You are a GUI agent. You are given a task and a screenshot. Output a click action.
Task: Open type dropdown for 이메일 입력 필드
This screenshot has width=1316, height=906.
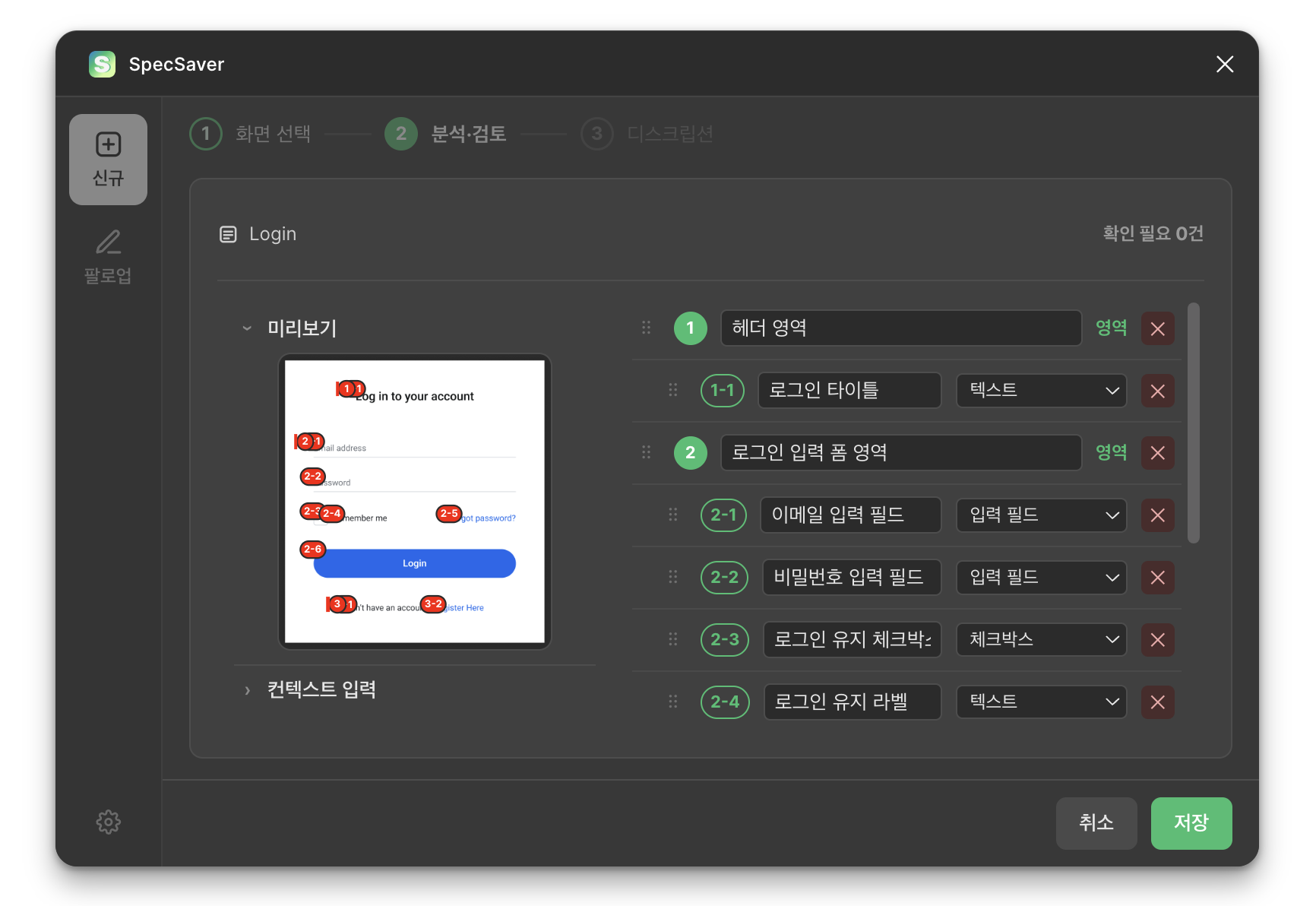click(x=1042, y=515)
